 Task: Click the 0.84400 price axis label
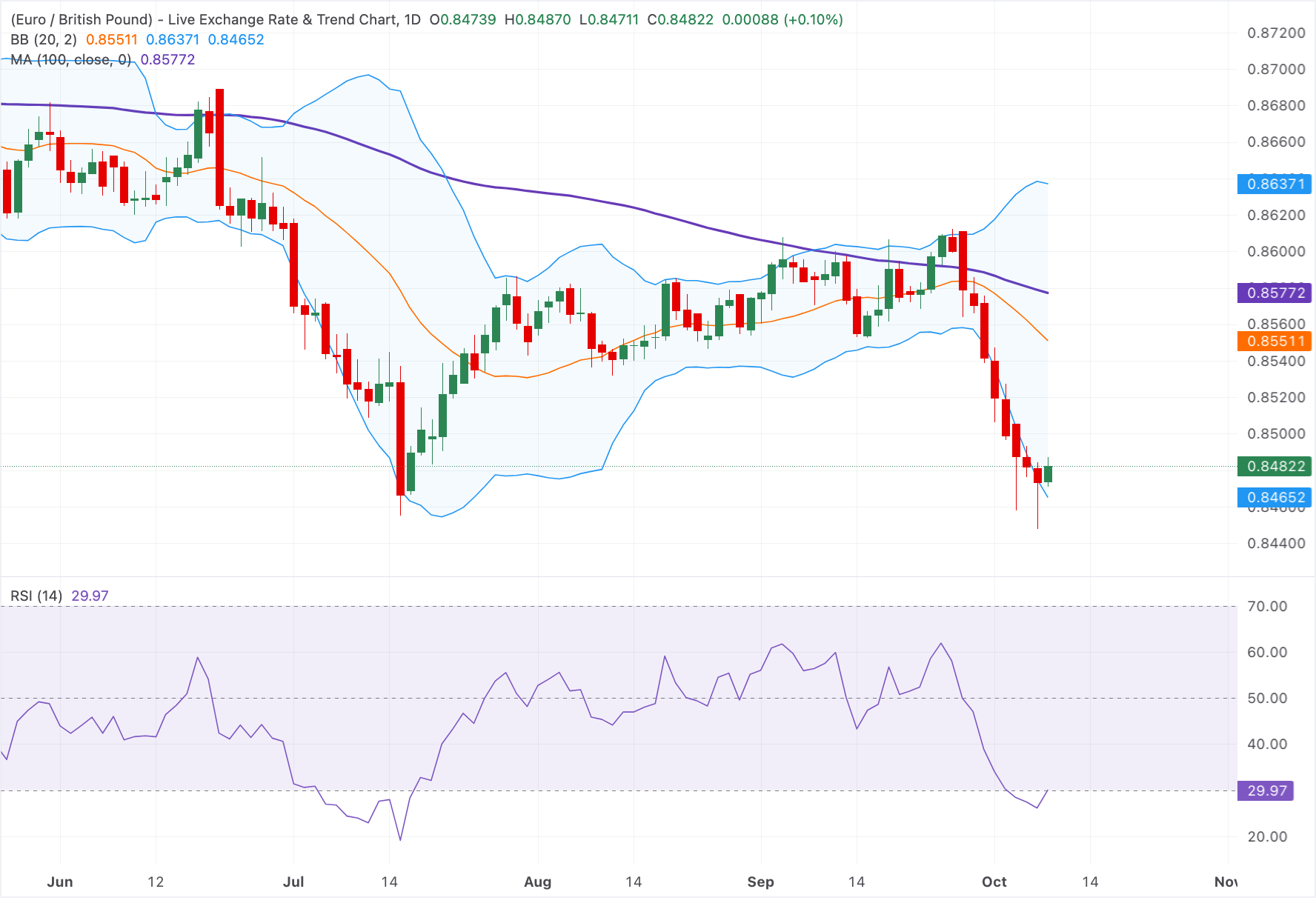coord(1276,543)
